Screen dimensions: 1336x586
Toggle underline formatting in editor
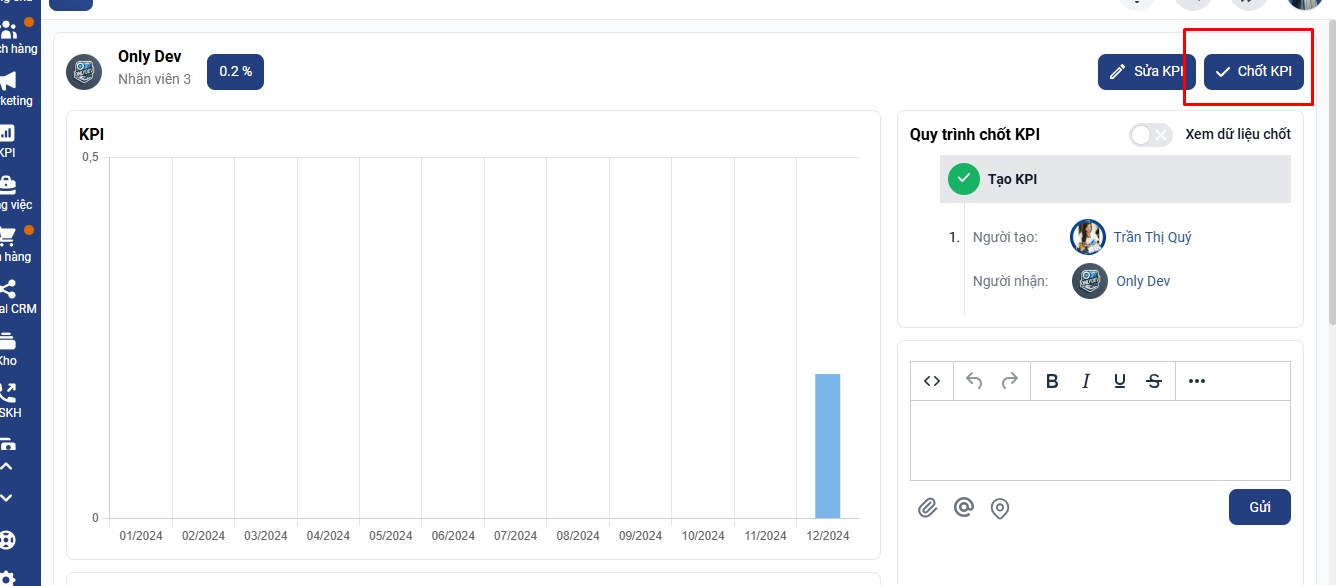click(x=1120, y=381)
